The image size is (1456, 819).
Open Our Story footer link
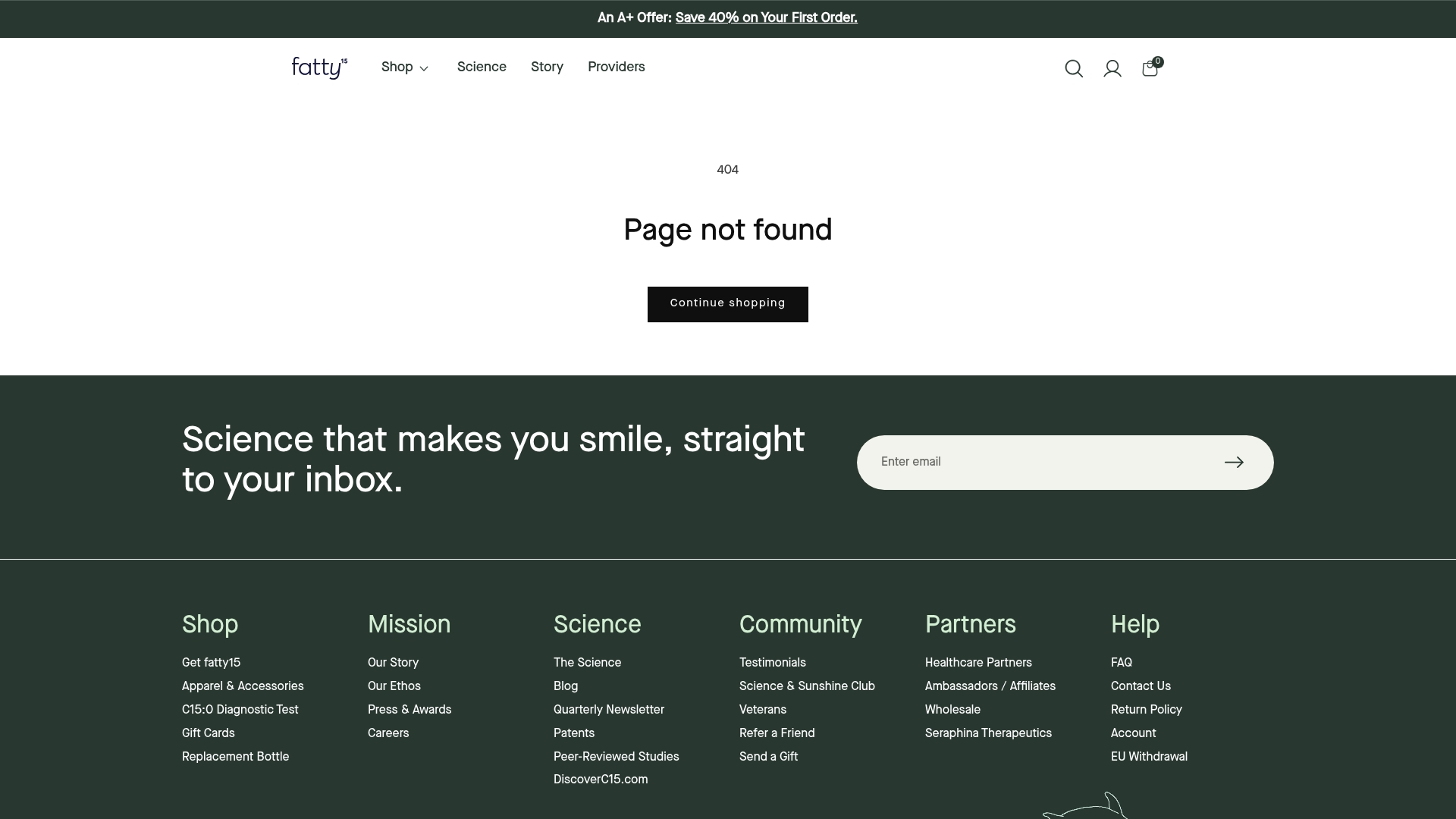point(393,663)
